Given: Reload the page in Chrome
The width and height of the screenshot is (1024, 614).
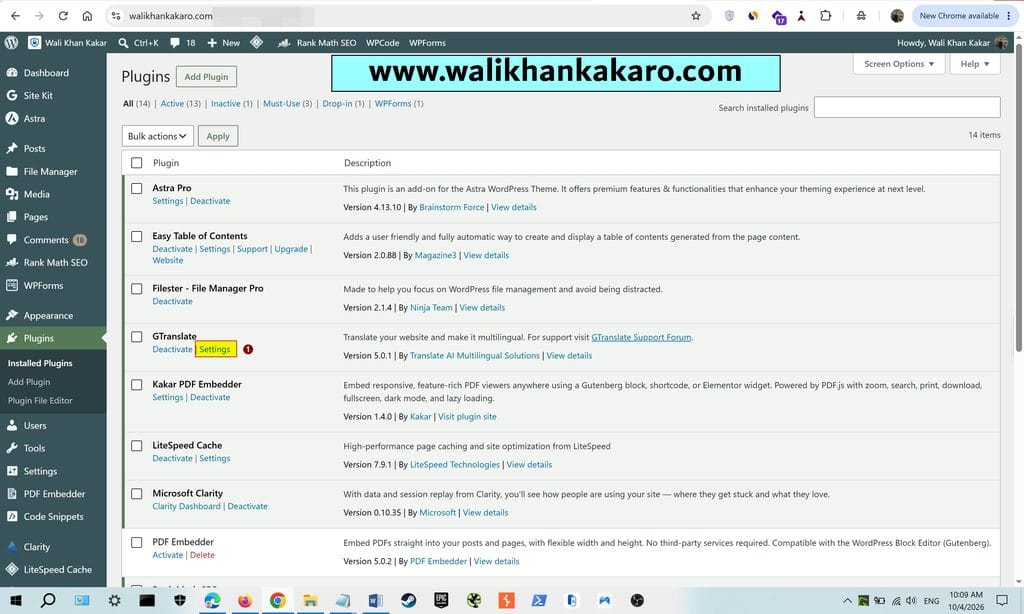Looking at the screenshot, I should (x=63, y=16).
